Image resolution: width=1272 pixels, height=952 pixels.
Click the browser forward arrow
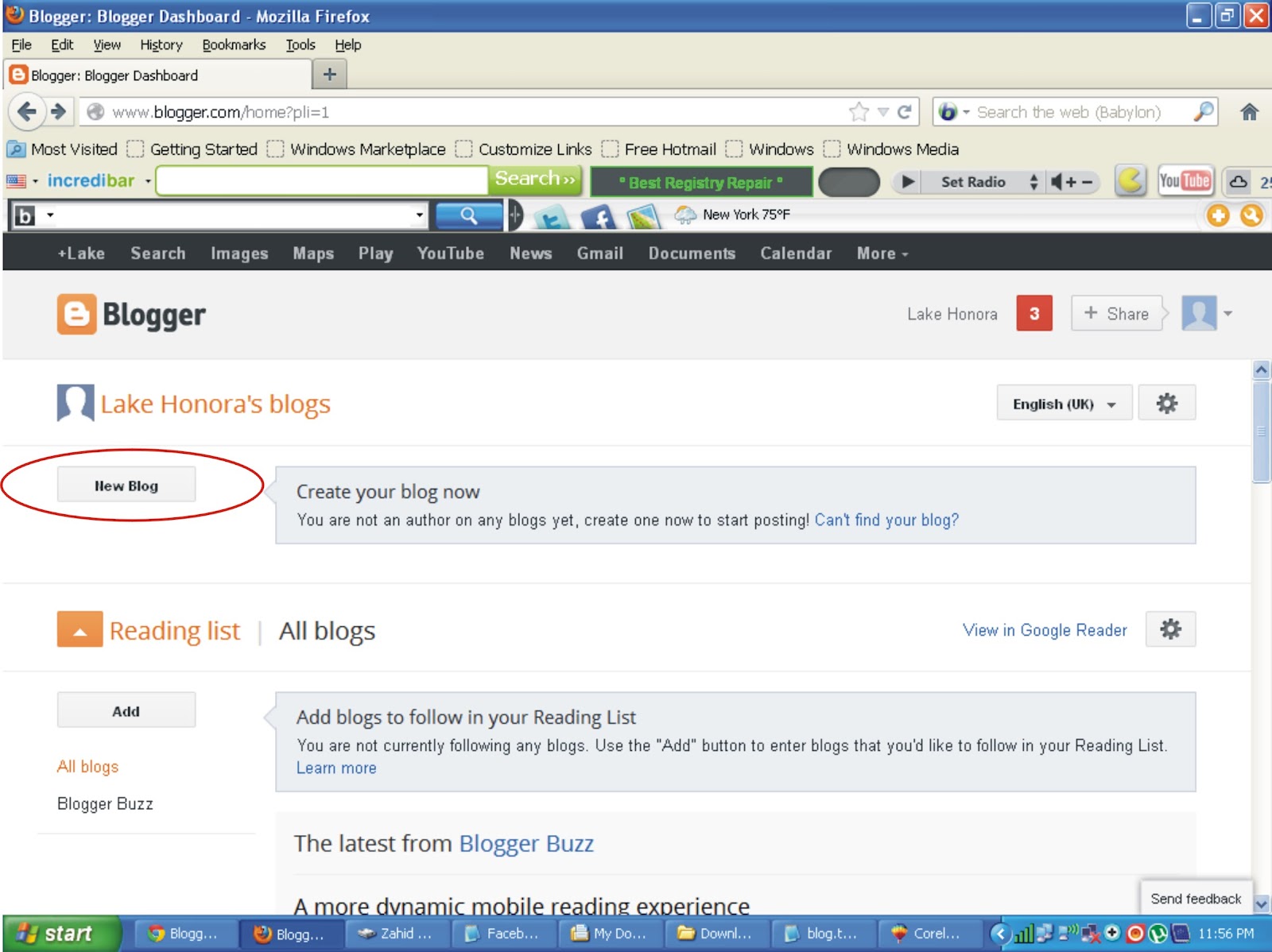coord(59,111)
